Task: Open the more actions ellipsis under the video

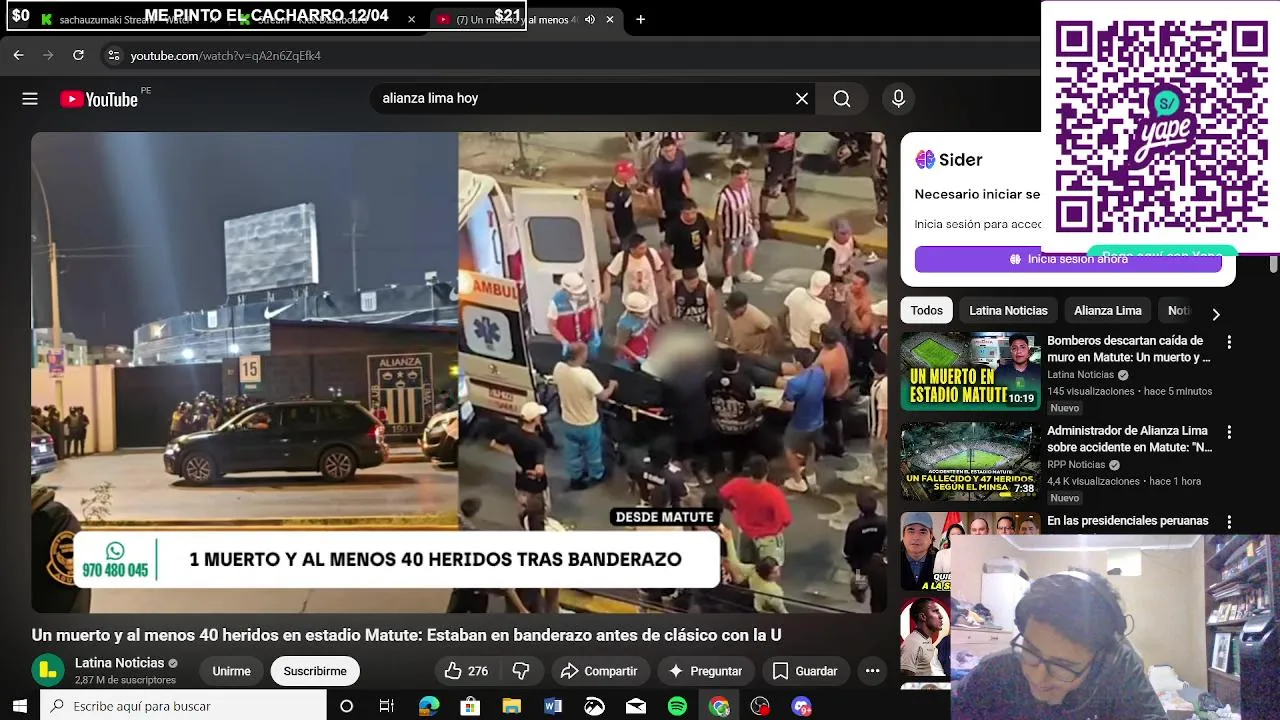Action: pos(872,671)
